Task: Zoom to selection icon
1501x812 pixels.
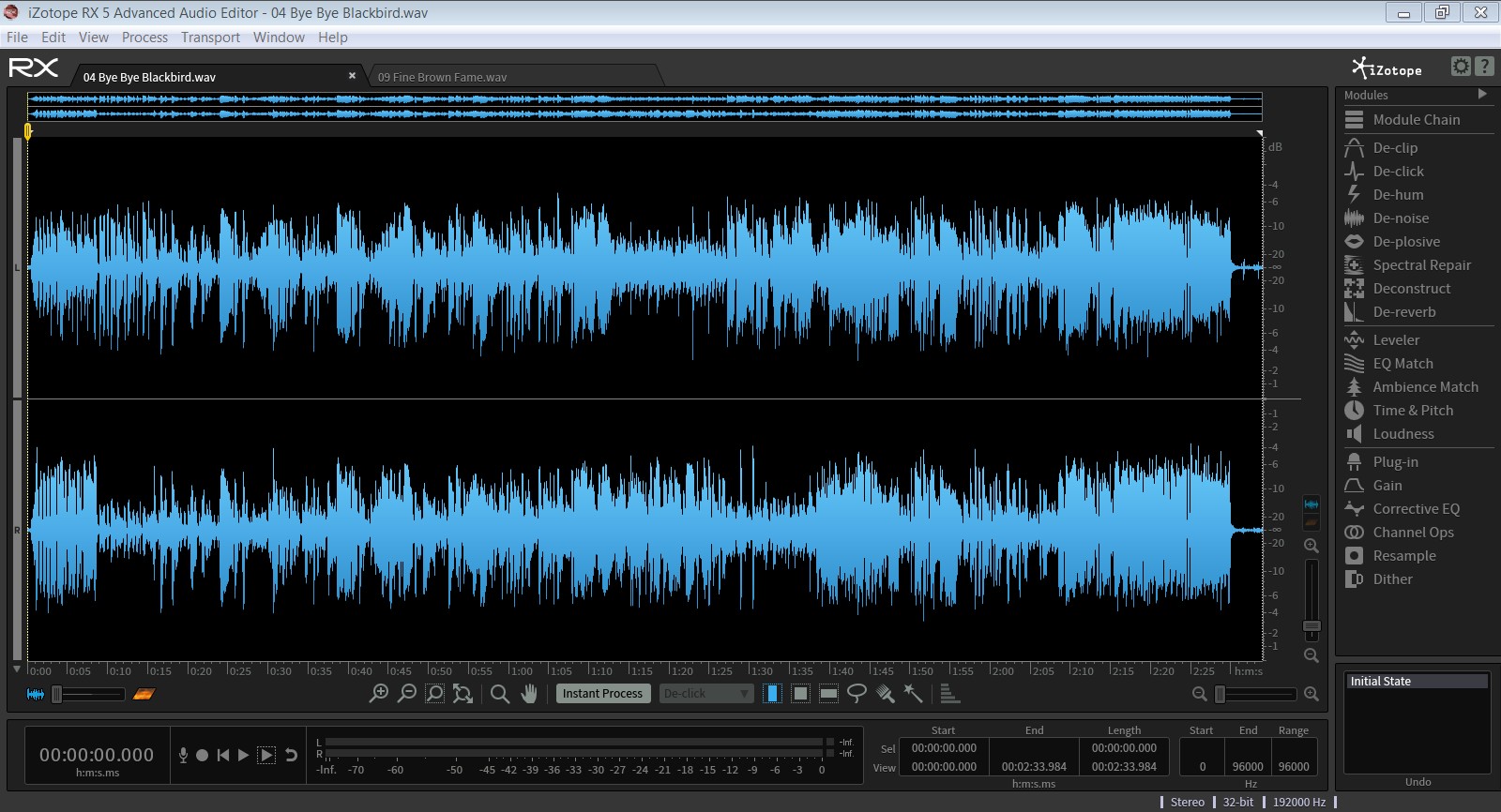Action: 434,694
